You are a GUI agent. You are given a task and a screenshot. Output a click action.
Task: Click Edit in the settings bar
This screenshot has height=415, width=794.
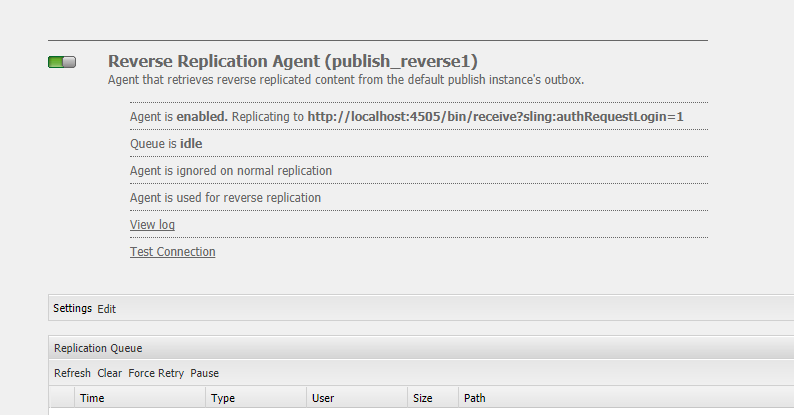click(x=106, y=309)
